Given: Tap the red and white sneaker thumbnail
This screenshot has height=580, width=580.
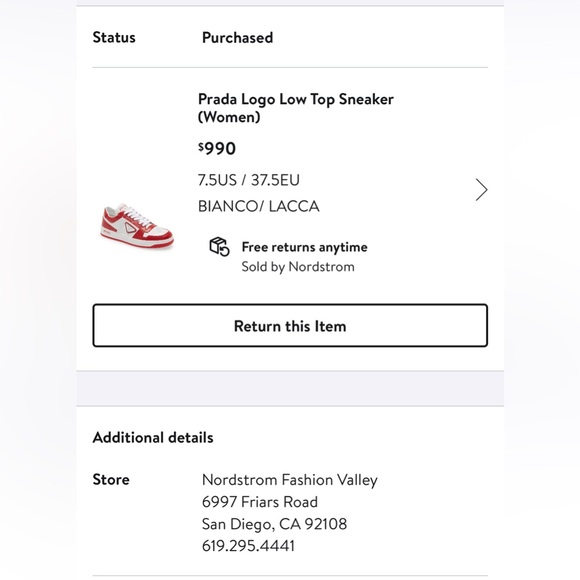Looking at the screenshot, I should (137, 225).
